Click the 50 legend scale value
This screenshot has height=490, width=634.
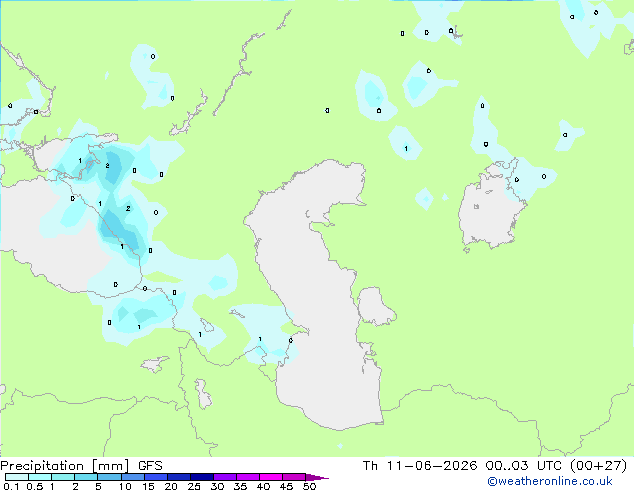pyautogui.click(x=309, y=486)
